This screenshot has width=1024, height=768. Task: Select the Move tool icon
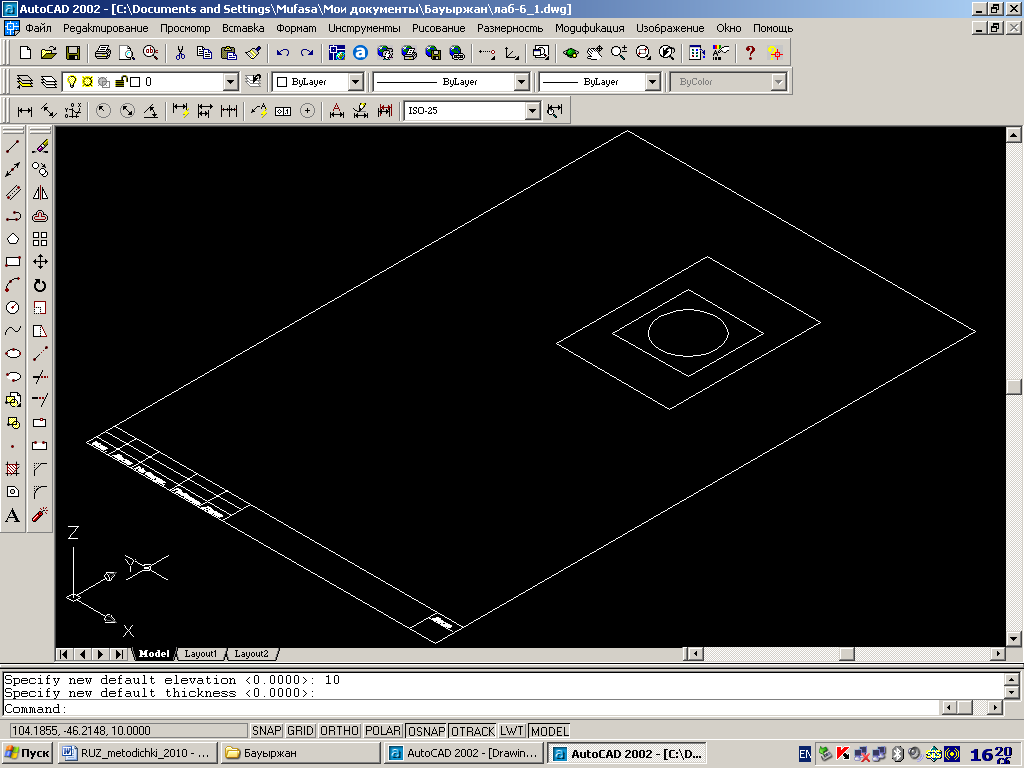(x=40, y=262)
